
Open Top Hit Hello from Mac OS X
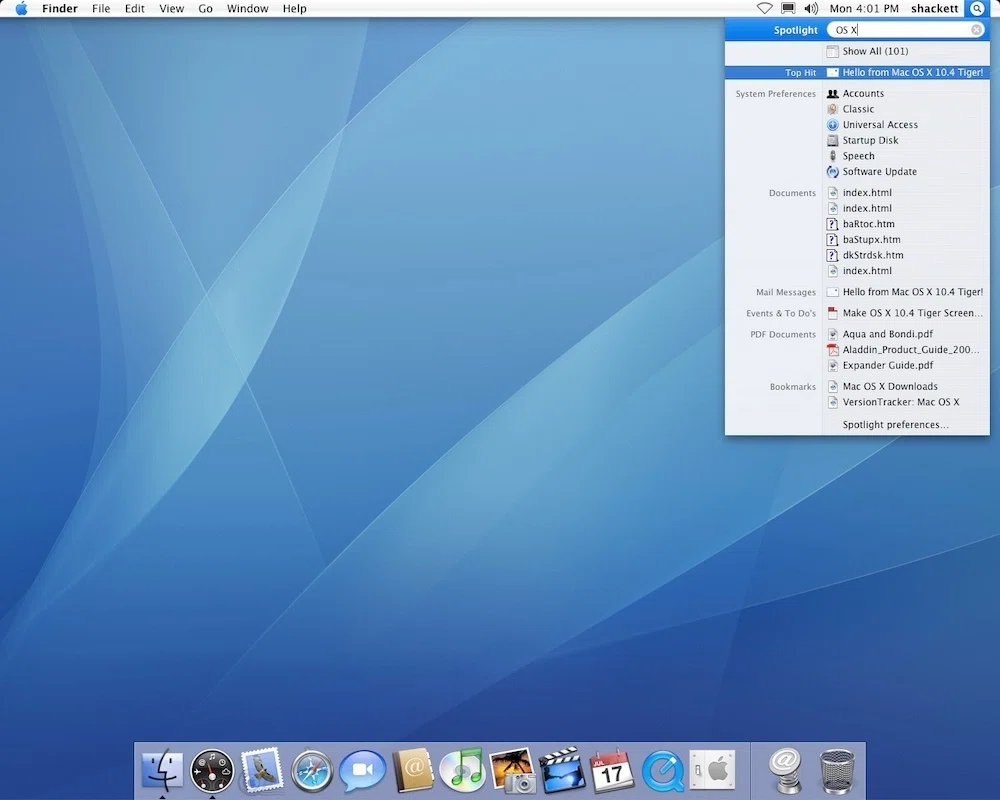[857, 72]
